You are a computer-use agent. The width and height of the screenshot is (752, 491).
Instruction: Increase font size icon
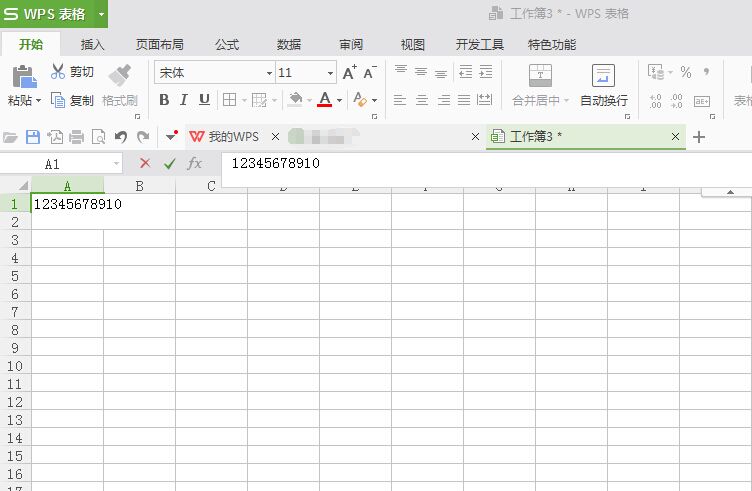[350, 72]
